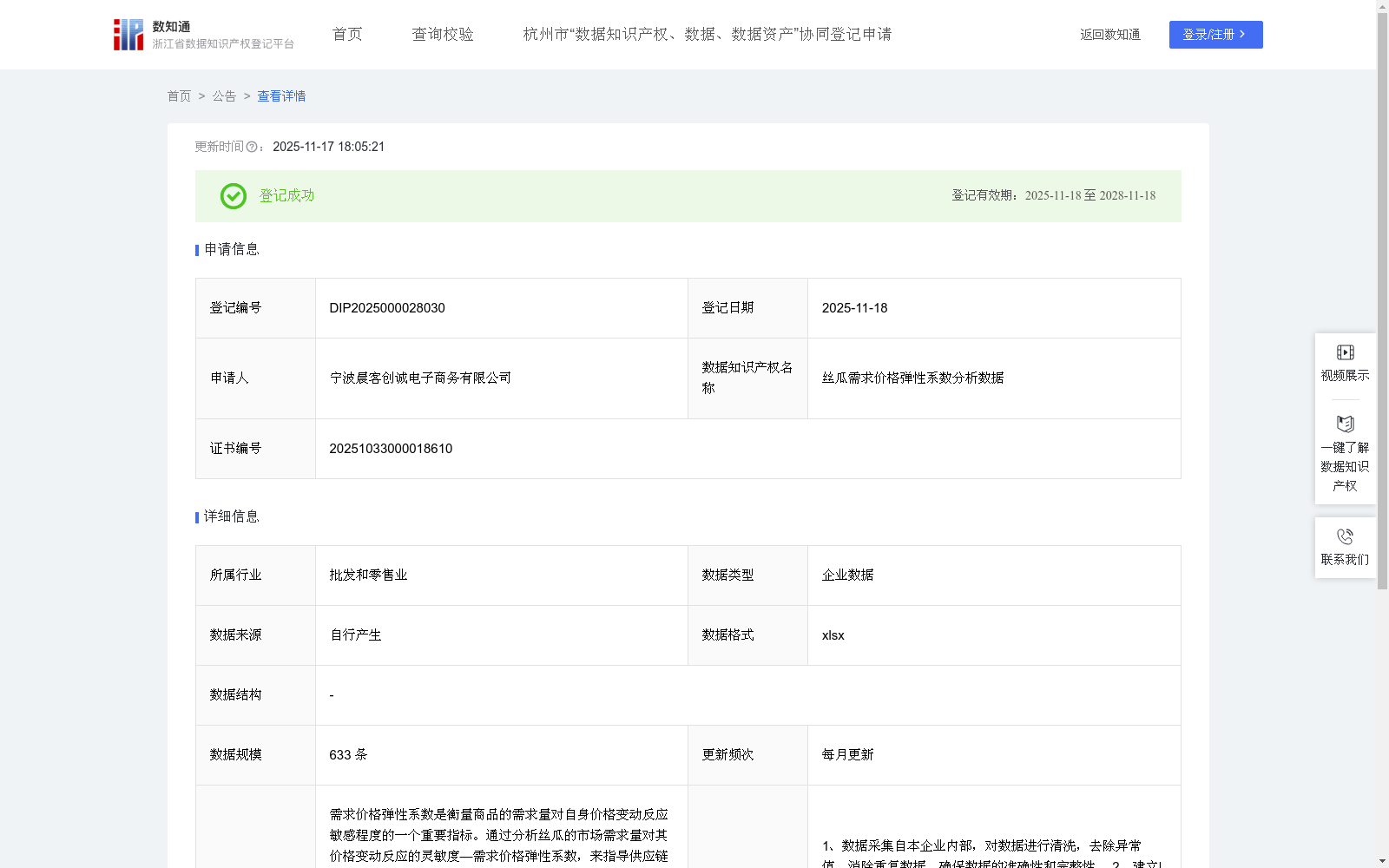Click the question mark icon beside 更新时间
The width and height of the screenshot is (1389, 868).
click(252, 148)
